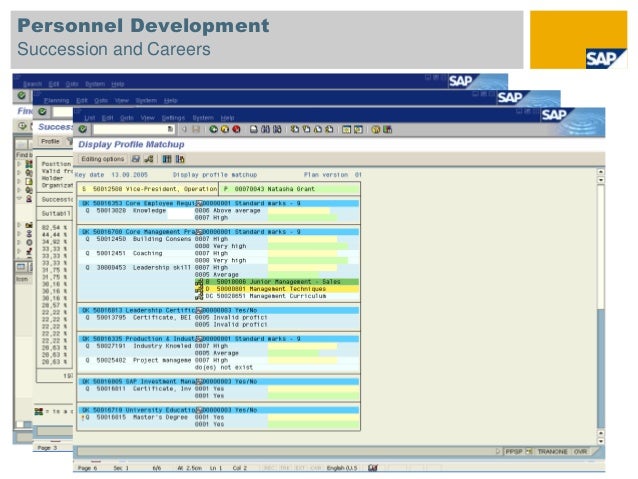
Task: Click the Generate Shortcut icon
Action: tap(358, 129)
